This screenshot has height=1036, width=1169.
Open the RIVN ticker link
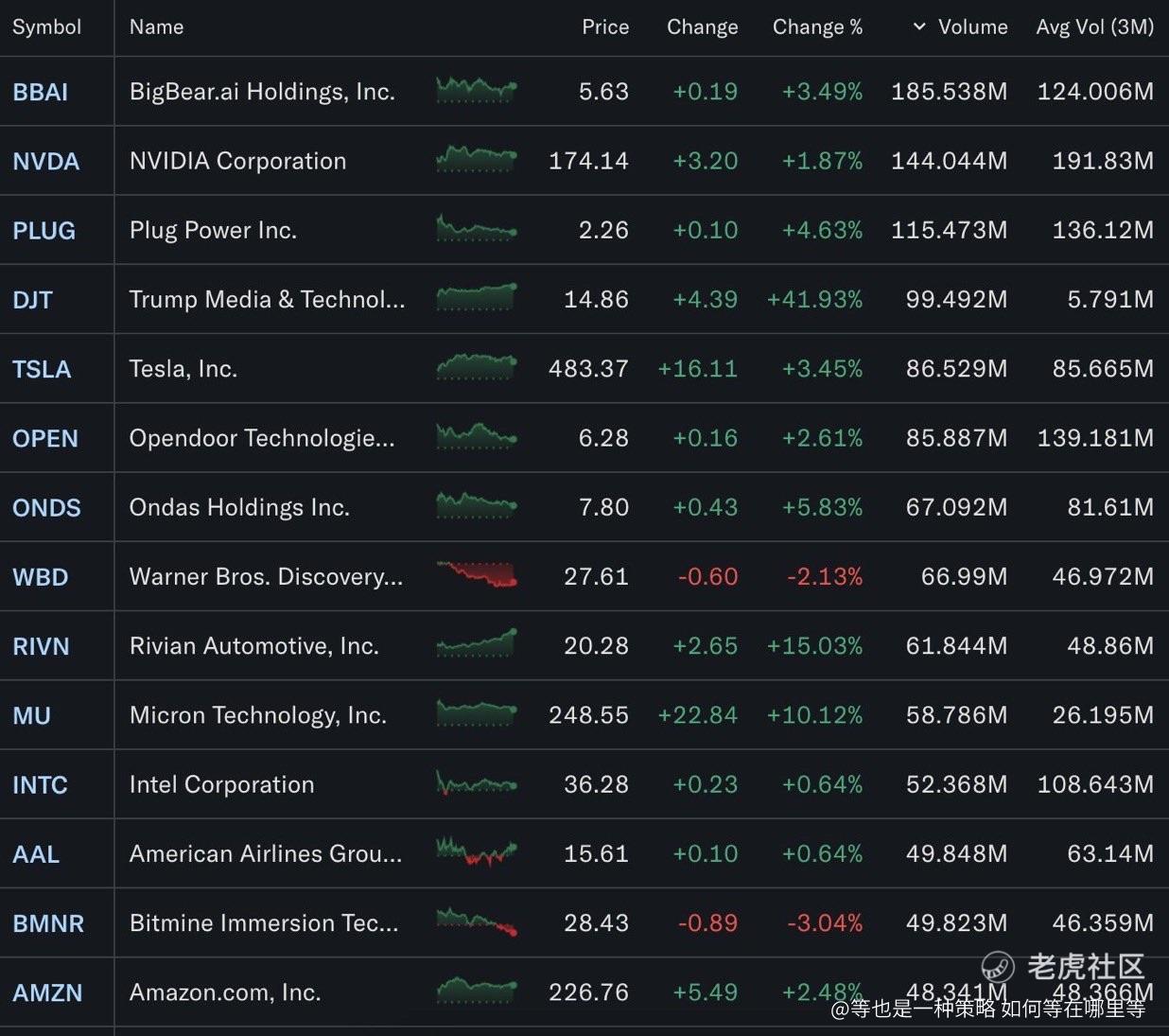41,646
